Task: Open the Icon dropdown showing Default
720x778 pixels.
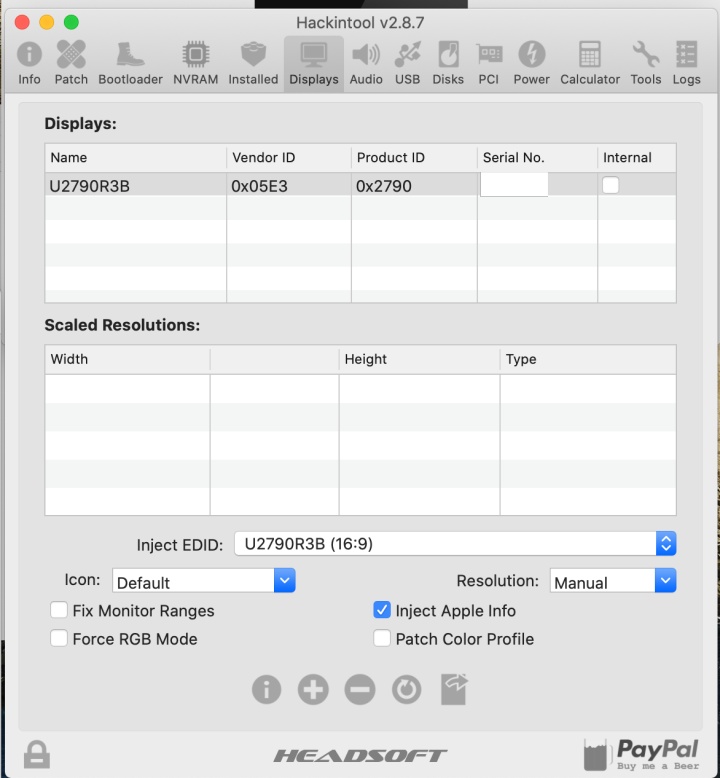Action: 204,581
